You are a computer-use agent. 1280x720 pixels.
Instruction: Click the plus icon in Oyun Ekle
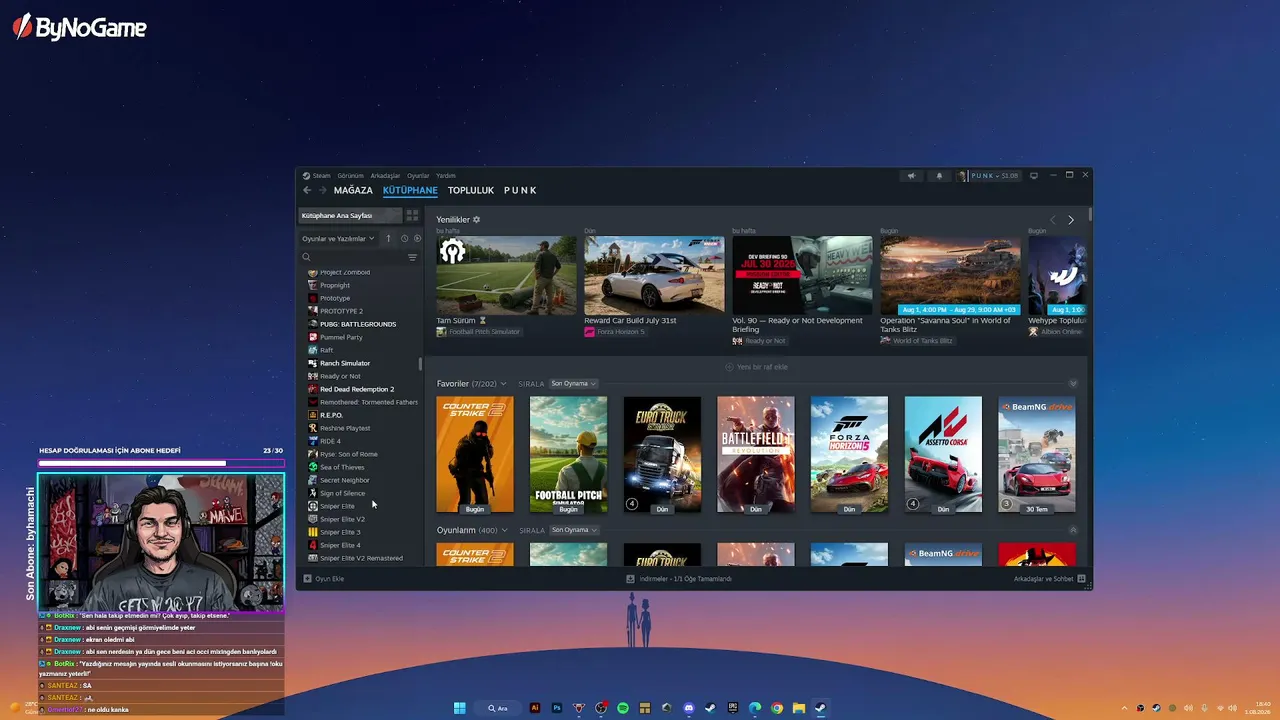point(307,579)
